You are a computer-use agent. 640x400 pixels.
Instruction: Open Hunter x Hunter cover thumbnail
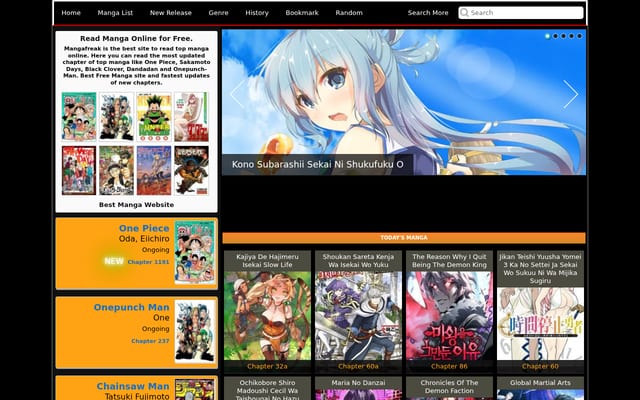point(154,116)
